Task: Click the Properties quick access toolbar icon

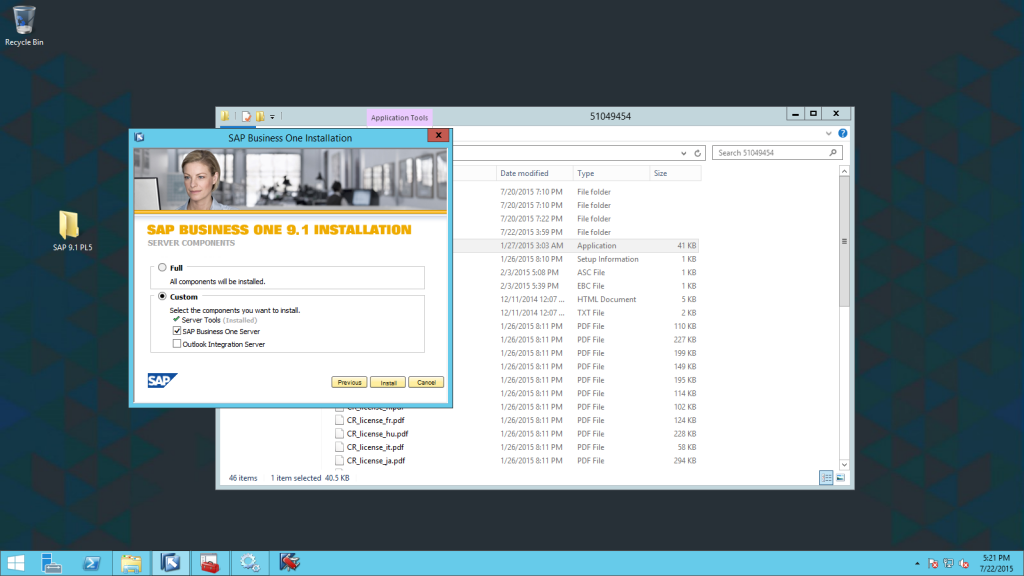Action: coord(246,116)
